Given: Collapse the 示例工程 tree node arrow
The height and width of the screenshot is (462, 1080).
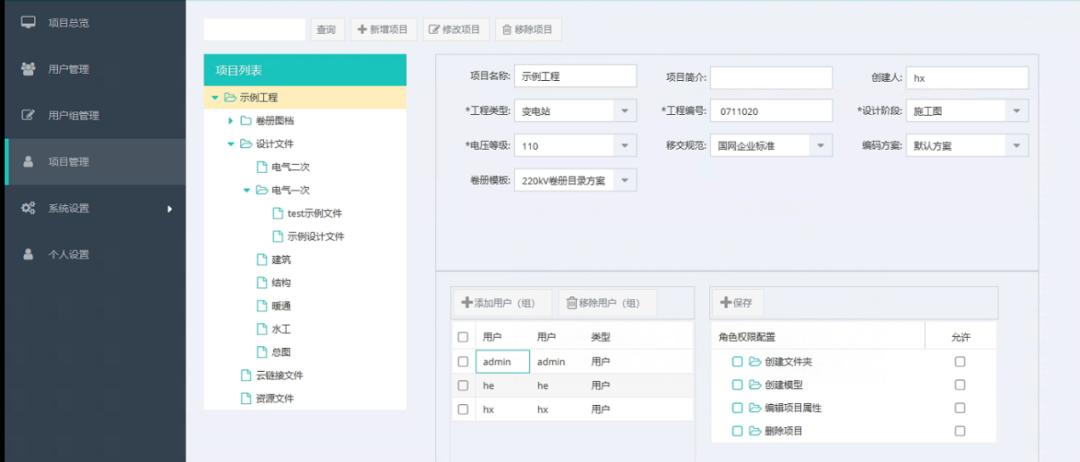Looking at the screenshot, I should pyautogui.click(x=215, y=98).
